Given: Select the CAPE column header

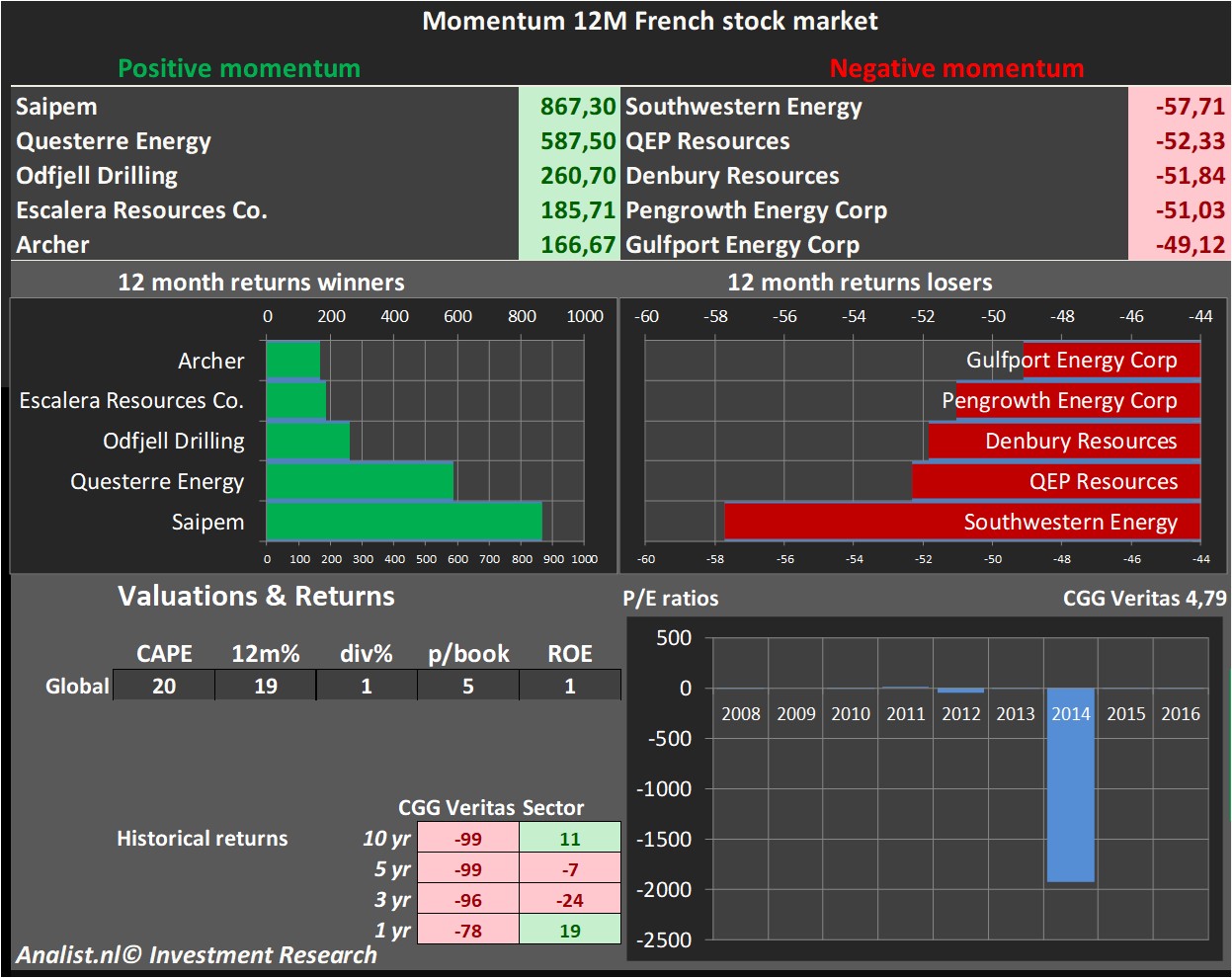Looking at the screenshot, I should coord(164,654).
